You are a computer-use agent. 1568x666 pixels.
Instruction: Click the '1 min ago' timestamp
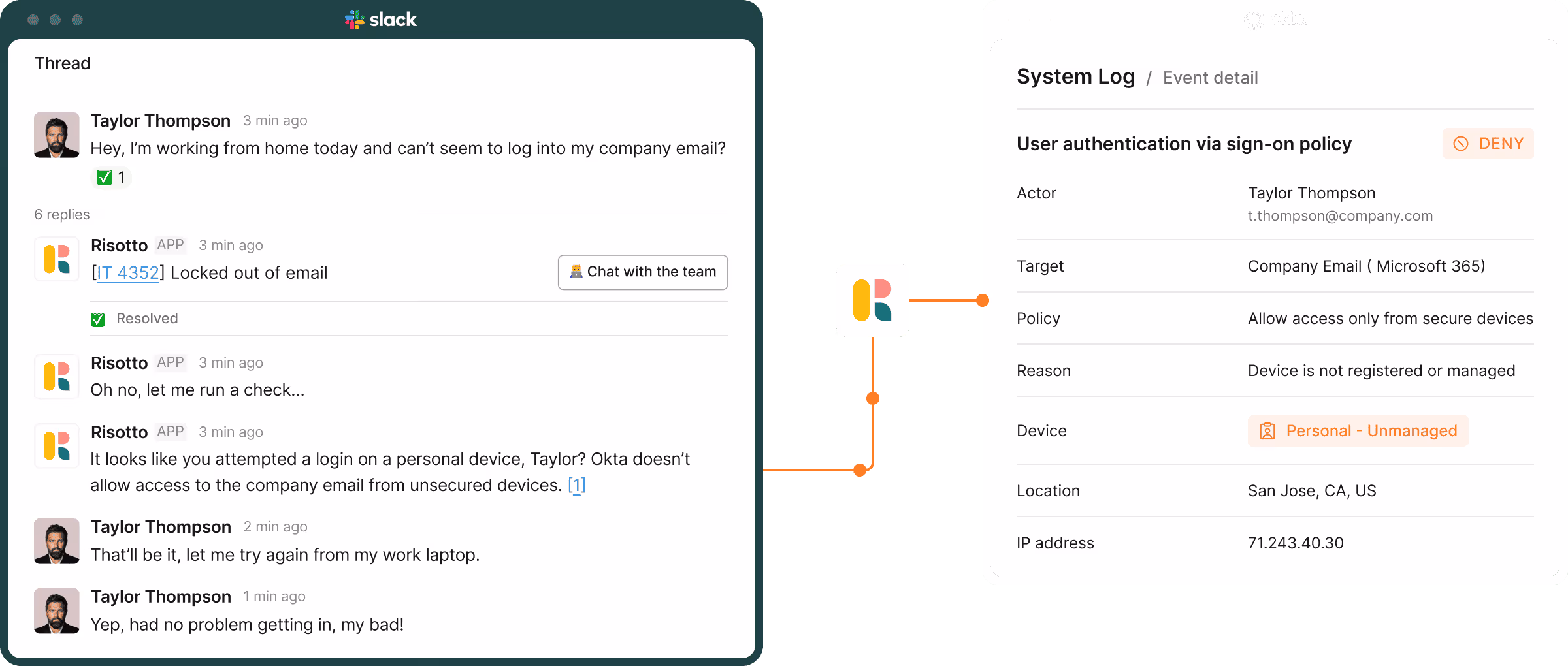274,597
